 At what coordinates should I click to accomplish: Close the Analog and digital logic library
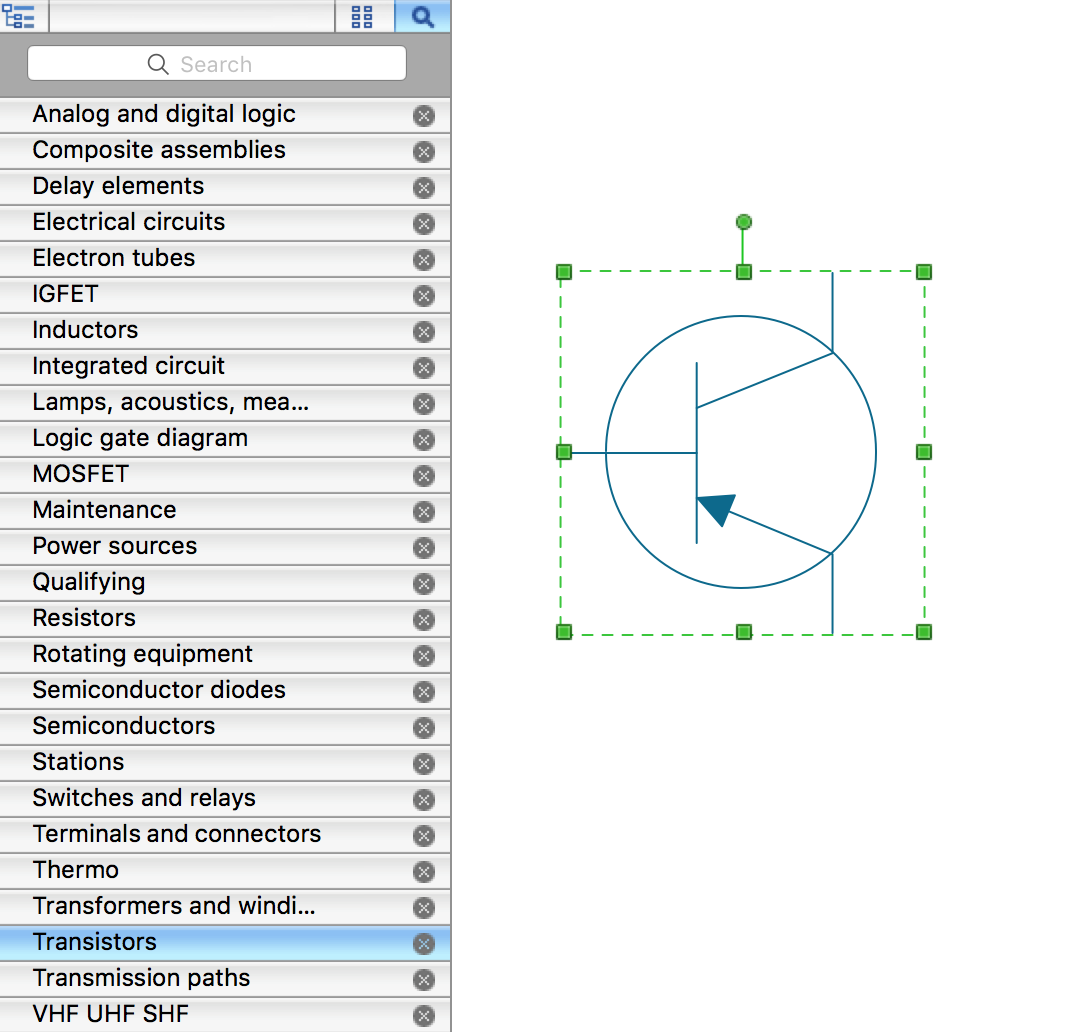coord(424,116)
